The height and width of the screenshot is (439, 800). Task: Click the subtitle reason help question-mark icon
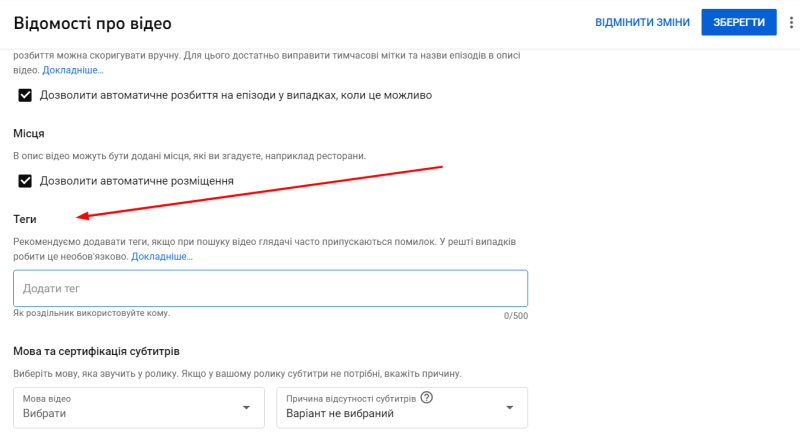click(x=427, y=398)
